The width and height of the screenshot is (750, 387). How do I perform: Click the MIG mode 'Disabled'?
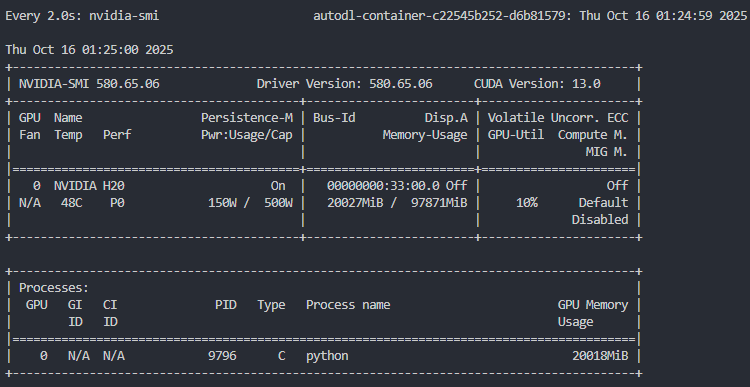click(x=600, y=220)
